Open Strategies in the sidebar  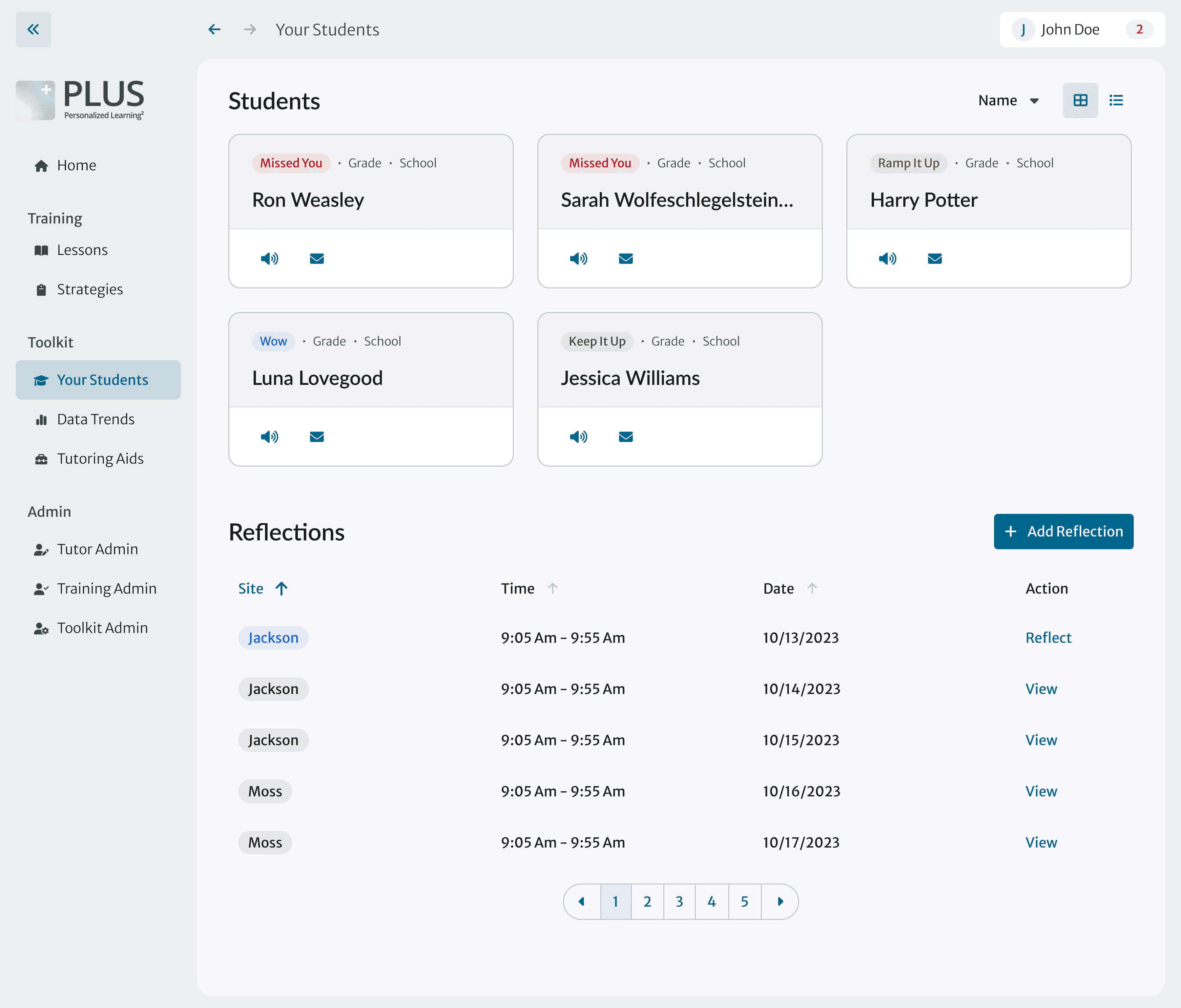tap(98, 290)
